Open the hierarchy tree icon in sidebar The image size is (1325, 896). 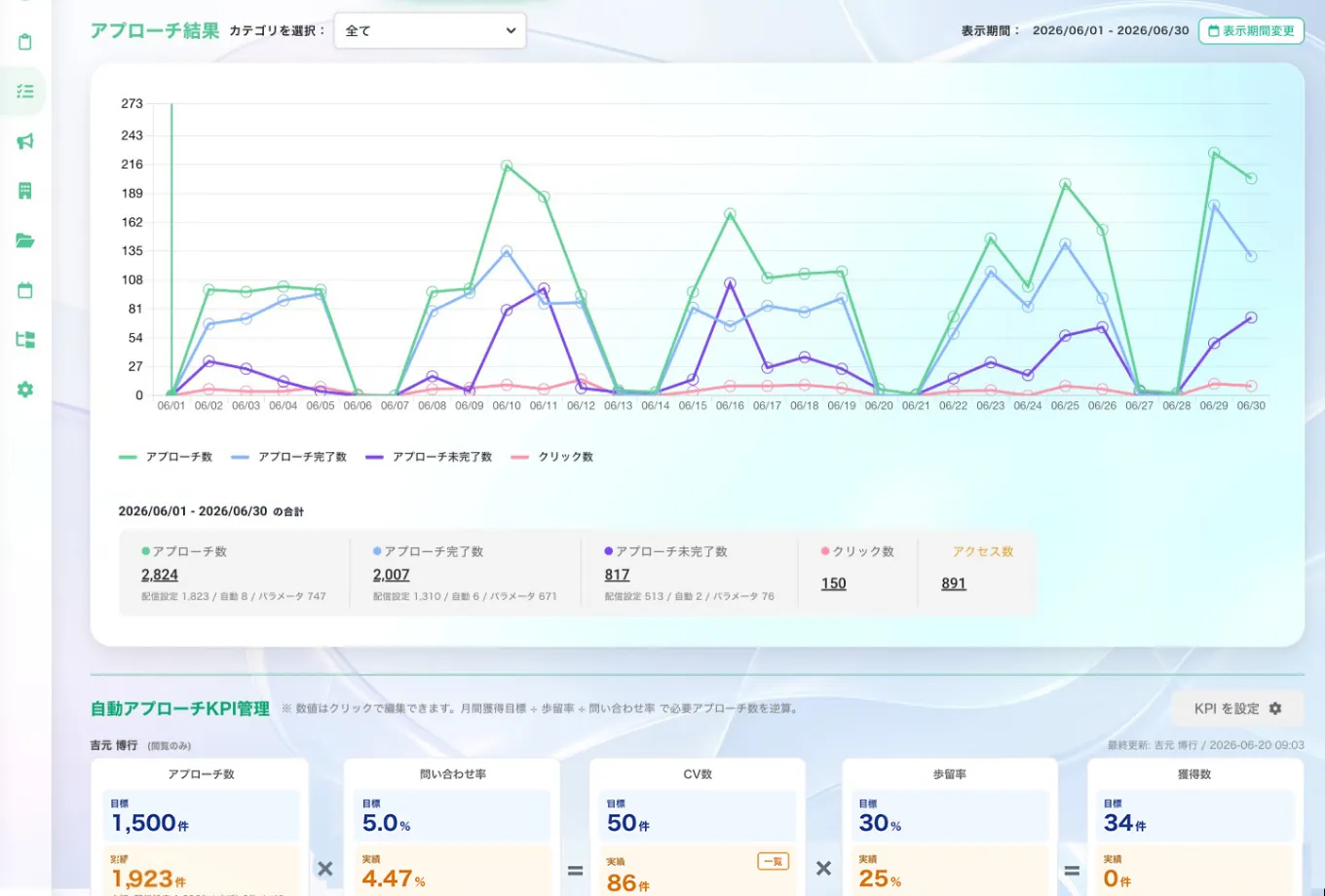[x=25, y=340]
